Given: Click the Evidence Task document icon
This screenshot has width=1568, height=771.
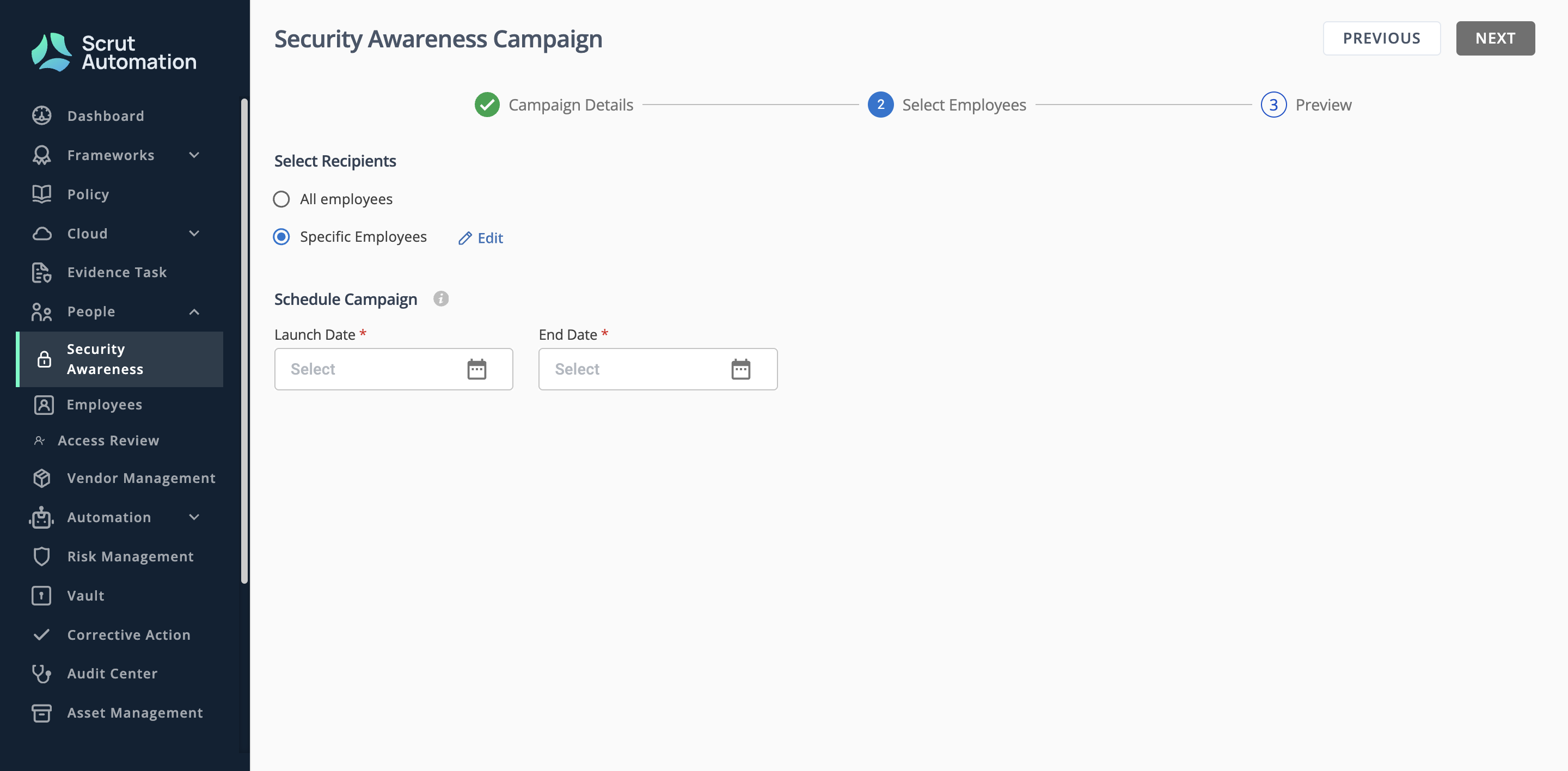Looking at the screenshot, I should tap(41, 273).
